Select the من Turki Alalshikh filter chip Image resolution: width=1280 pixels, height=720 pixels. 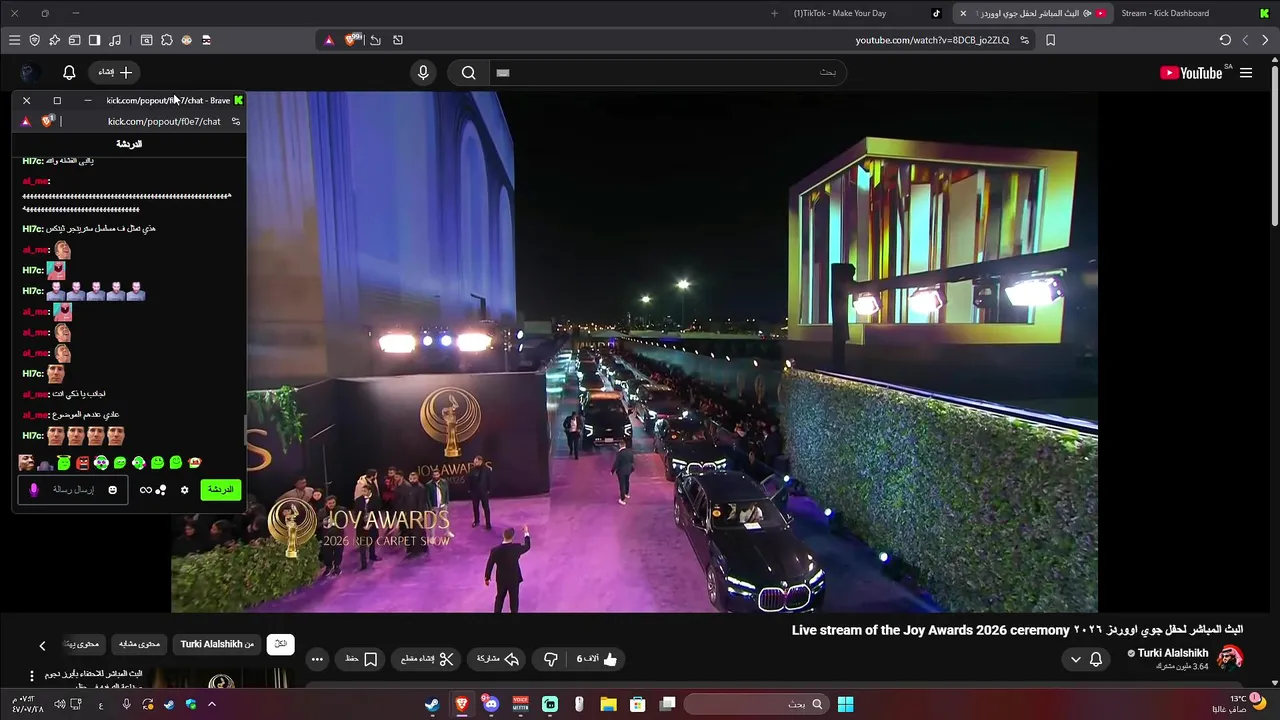217,644
